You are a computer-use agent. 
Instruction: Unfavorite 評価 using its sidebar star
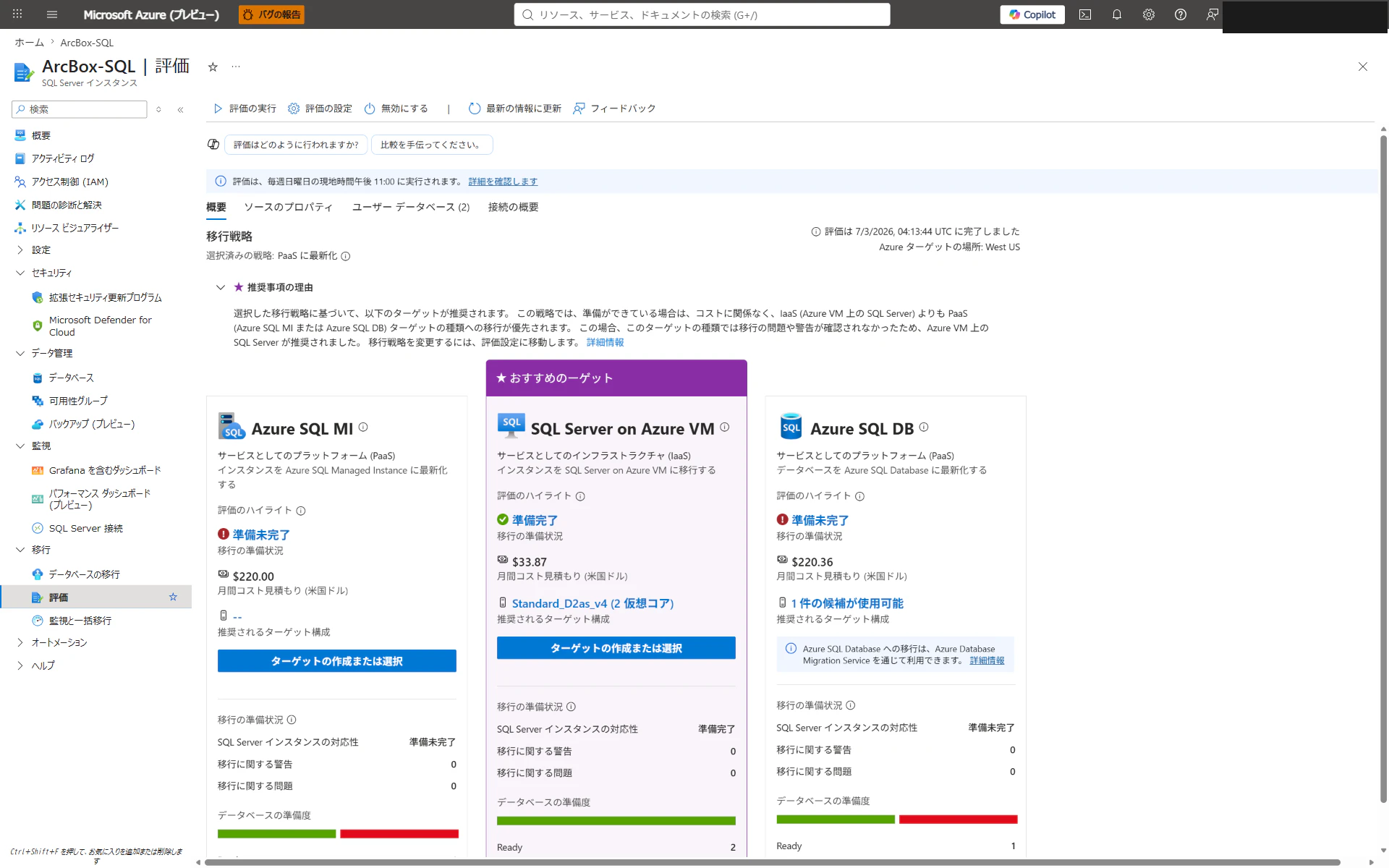[173, 597]
